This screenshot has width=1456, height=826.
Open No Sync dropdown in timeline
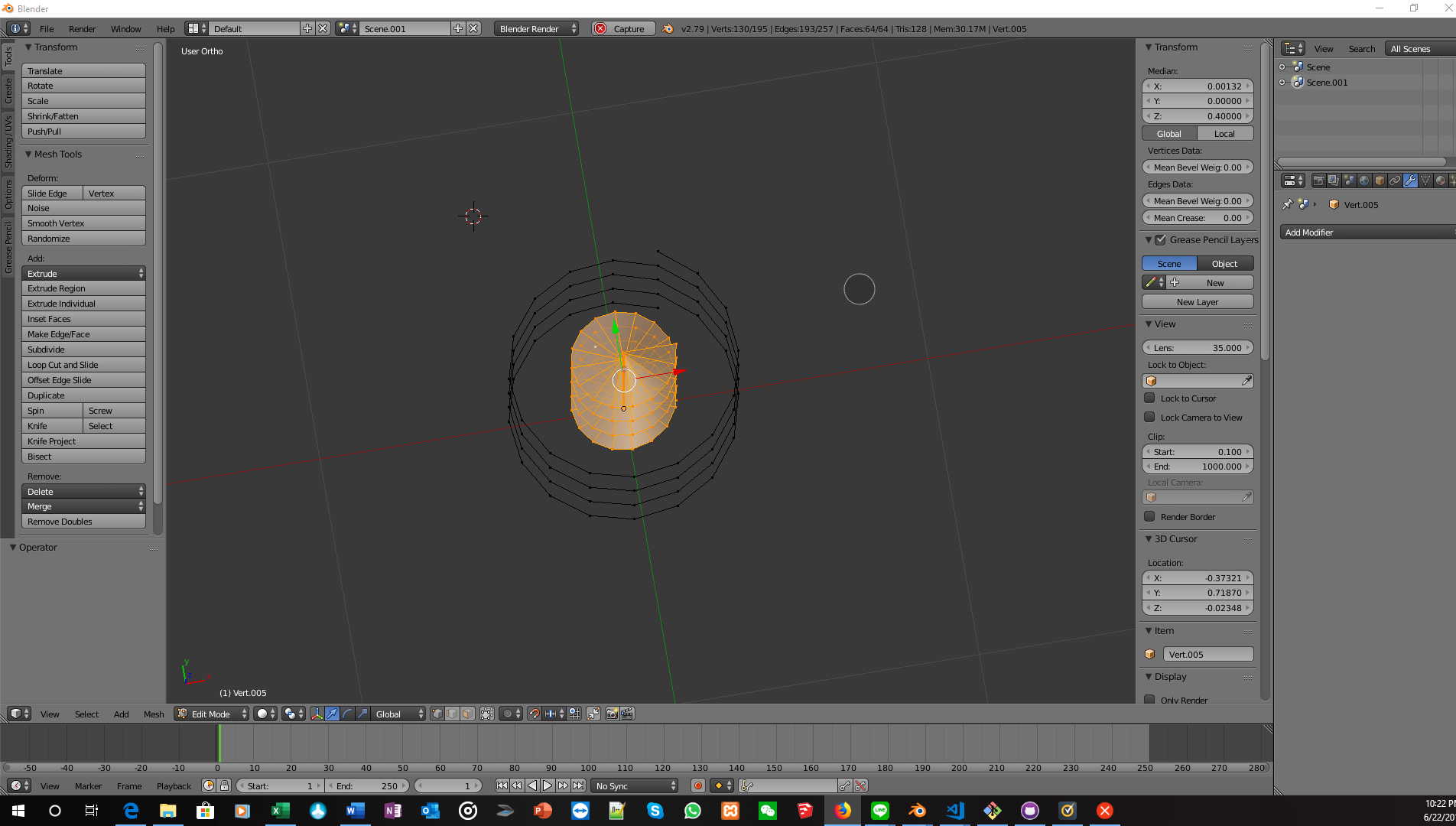[x=635, y=785]
